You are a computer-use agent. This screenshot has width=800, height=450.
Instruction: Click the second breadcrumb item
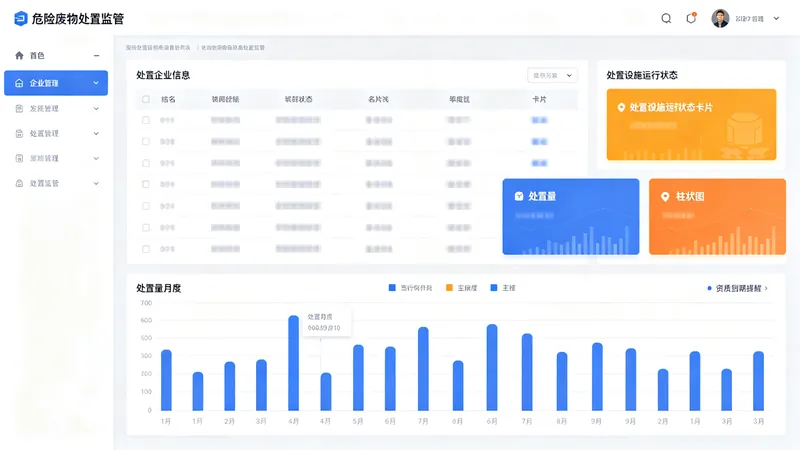click(233, 47)
